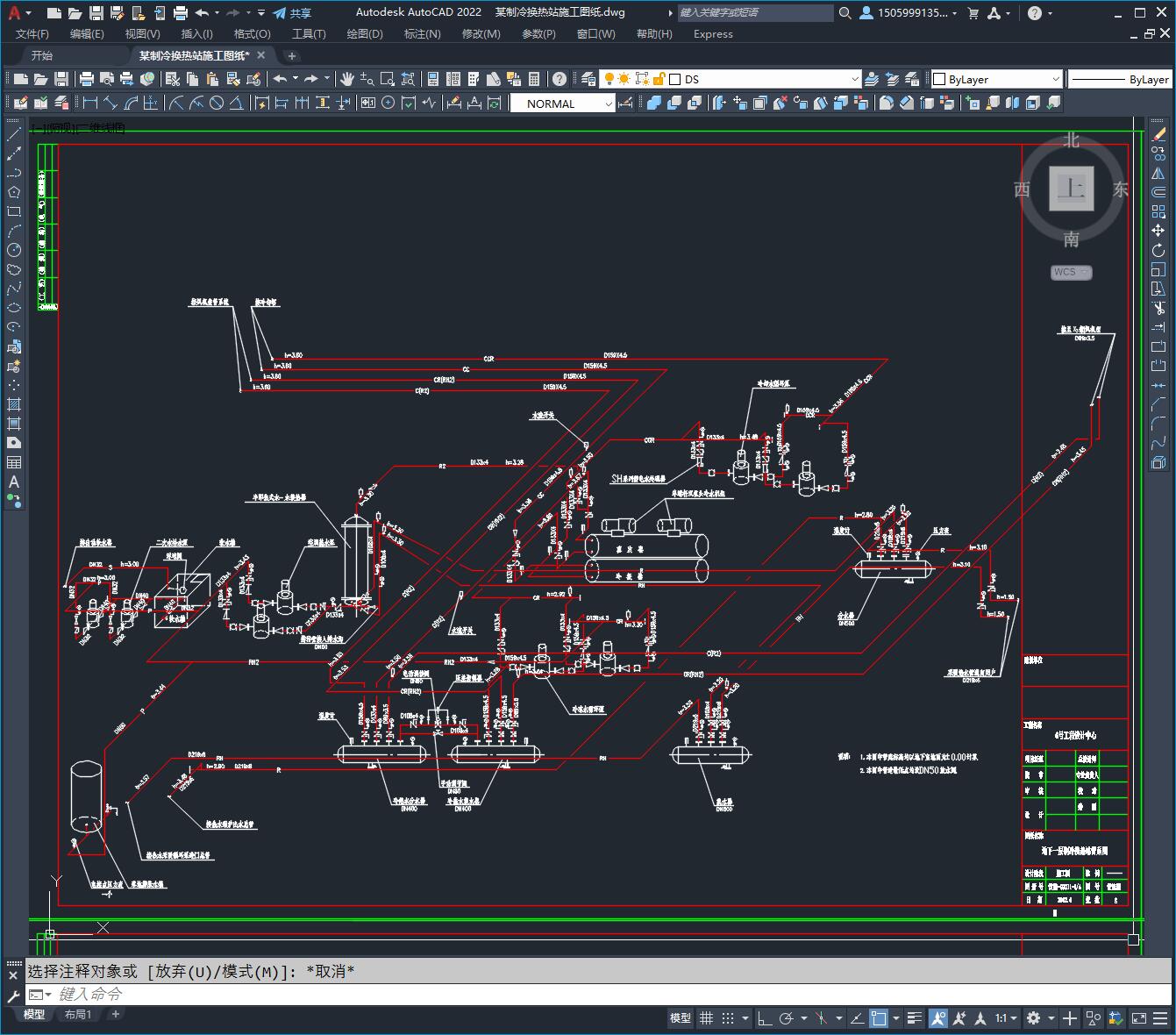
Task: Select the Rotate tool in modify toolbar
Action: 1158,250
